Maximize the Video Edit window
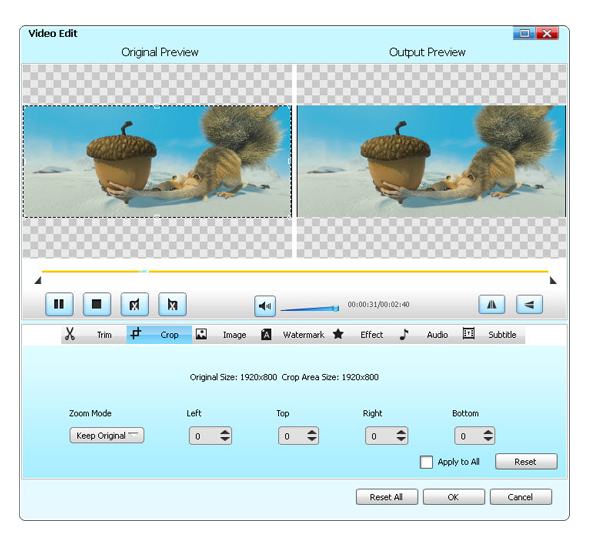This screenshot has width=602, height=542. (524, 33)
